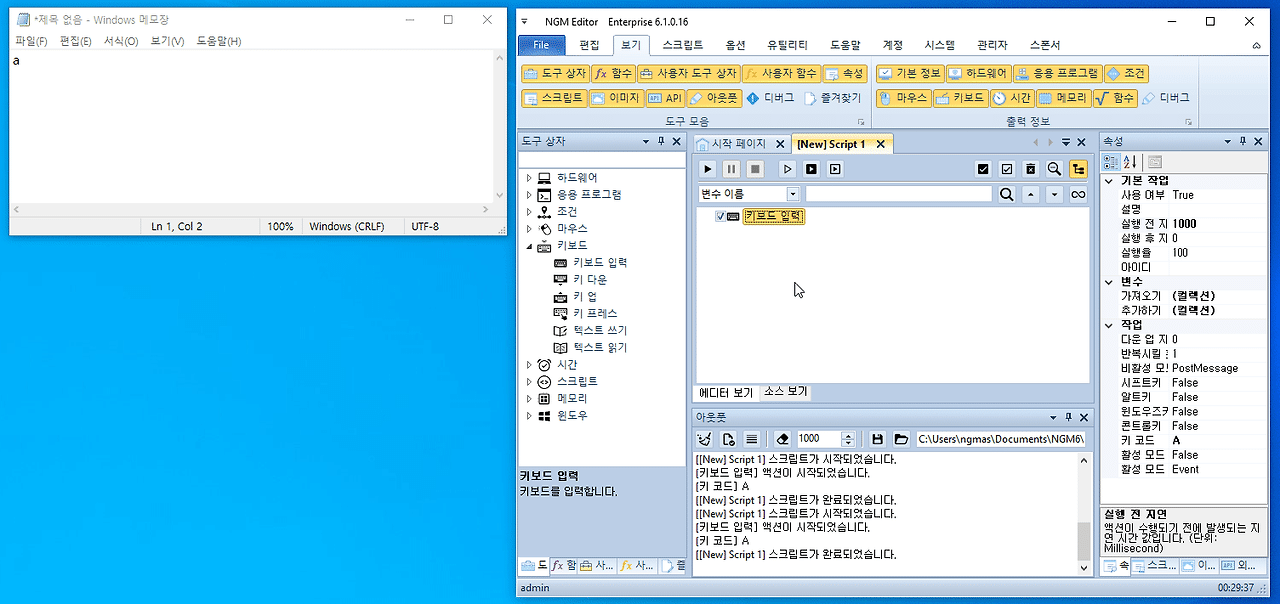1280x604 pixels.
Task: Expand the 마우스 node in 도구 상자 tree
Action: (x=529, y=229)
